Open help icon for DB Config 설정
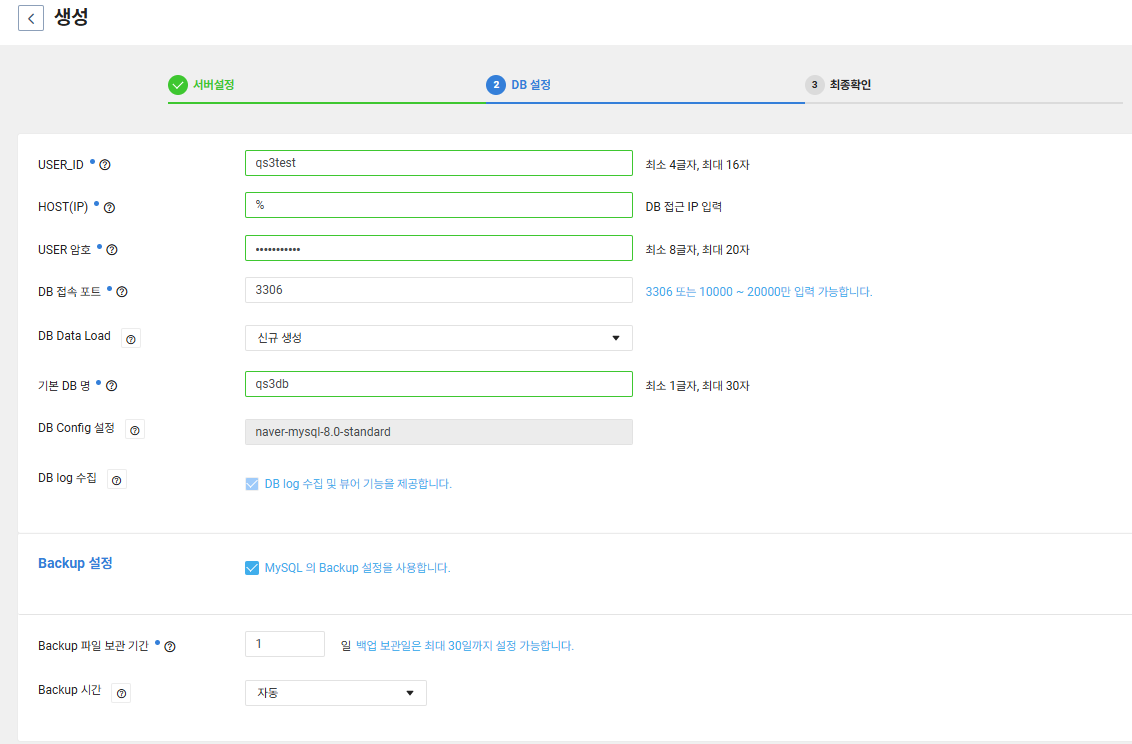The width and height of the screenshot is (1132, 744). coord(135,430)
